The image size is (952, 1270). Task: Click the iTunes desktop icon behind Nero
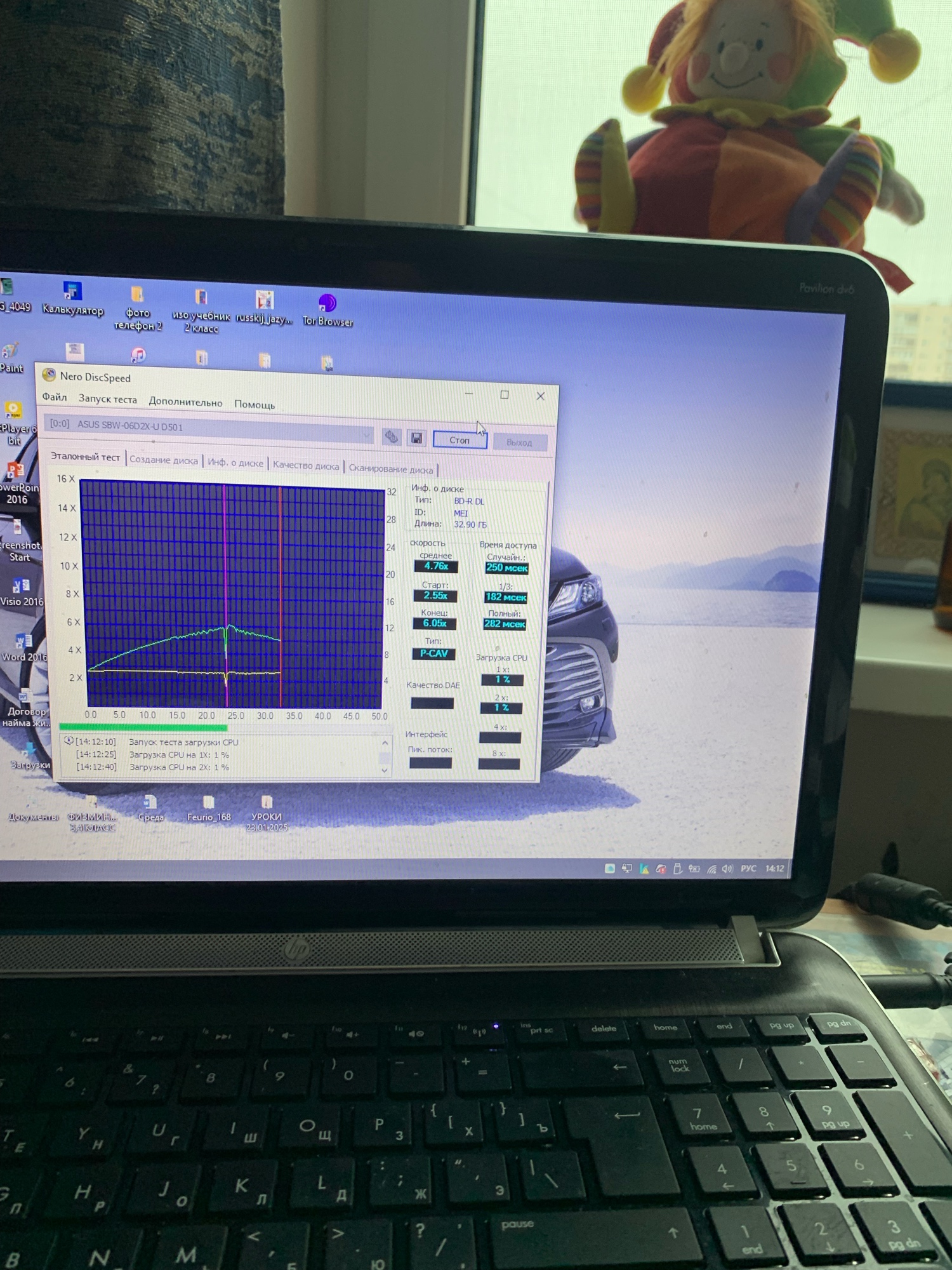coord(138,355)
